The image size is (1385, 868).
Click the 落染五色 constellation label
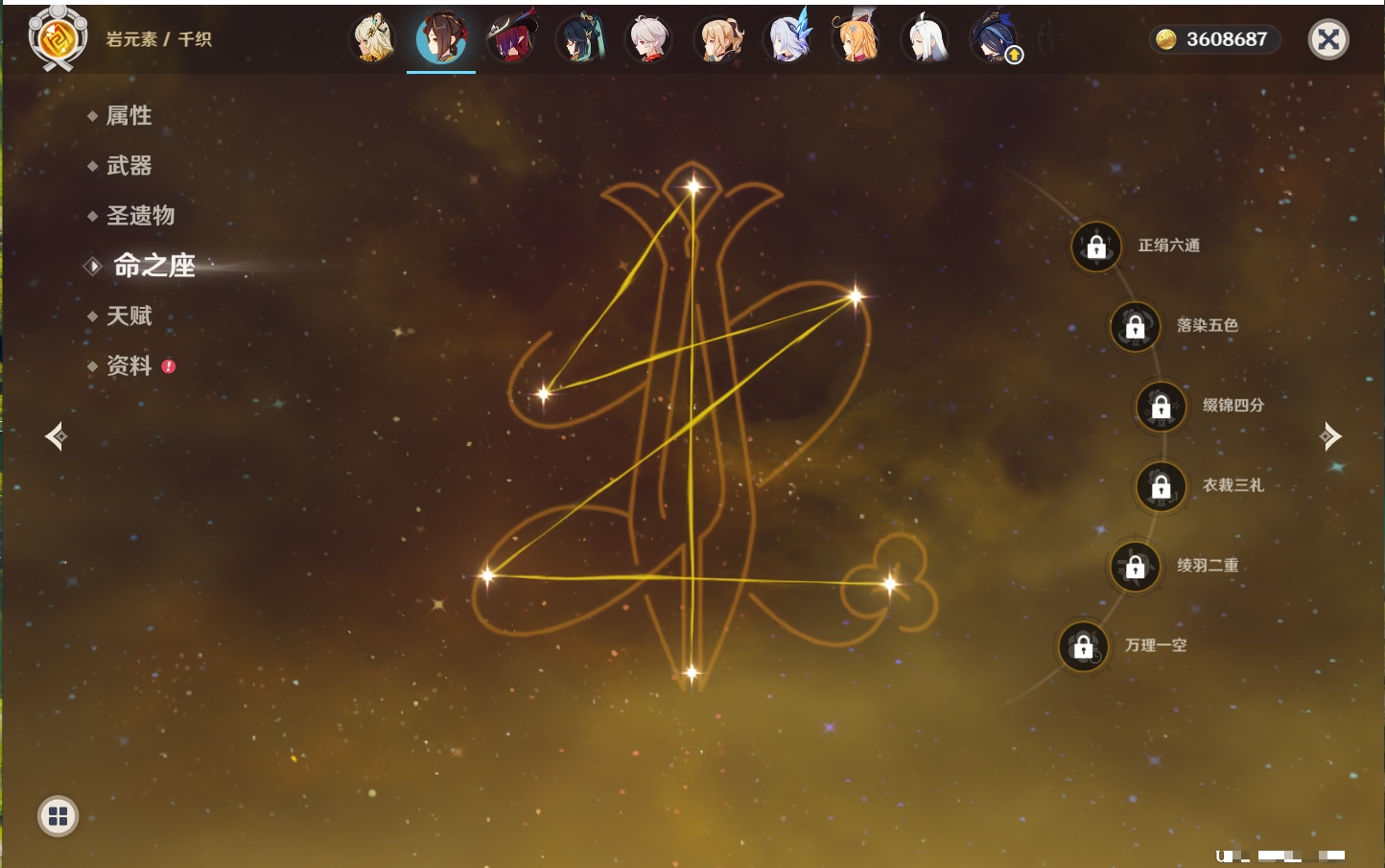(1208, 325)
